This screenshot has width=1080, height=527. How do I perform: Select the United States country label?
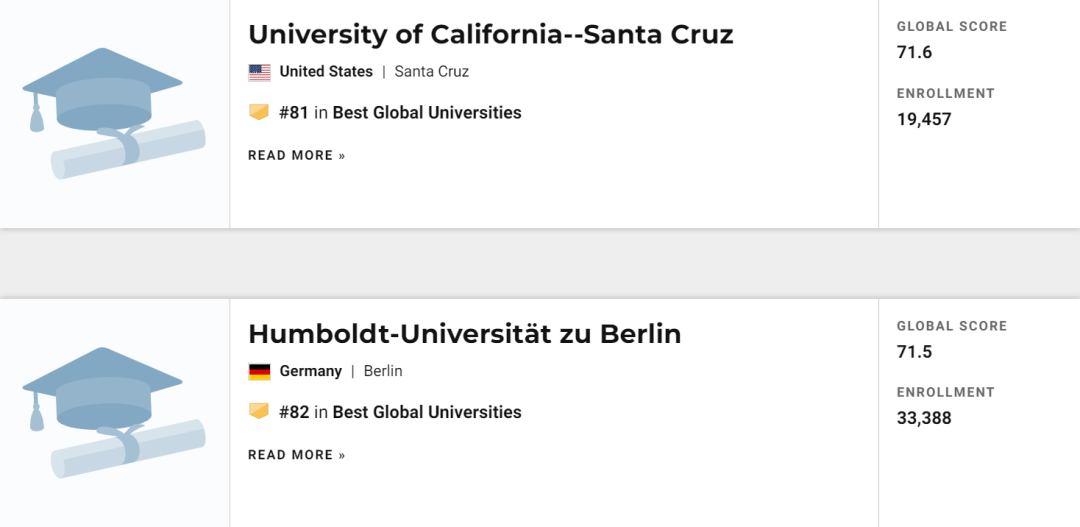tap(326, 72)
